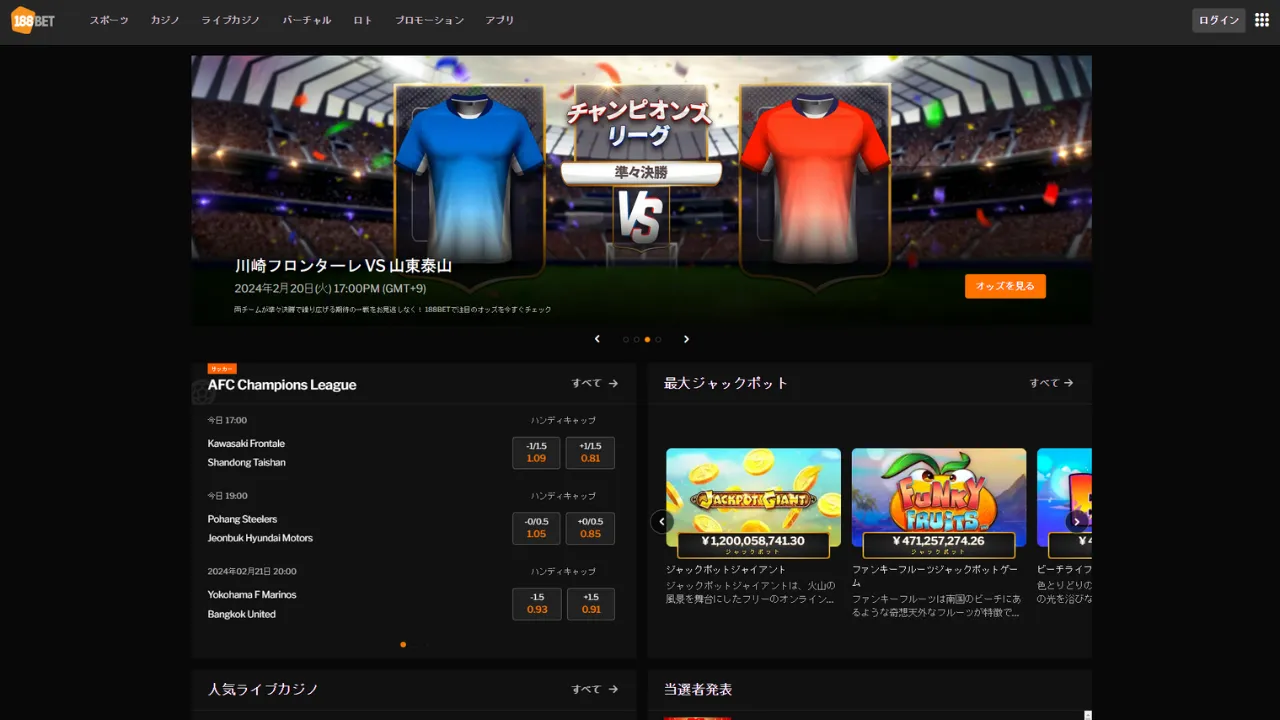Go to previous banner slide arrow
This screenshot has height=720, width=1280.
pos(597,339)
